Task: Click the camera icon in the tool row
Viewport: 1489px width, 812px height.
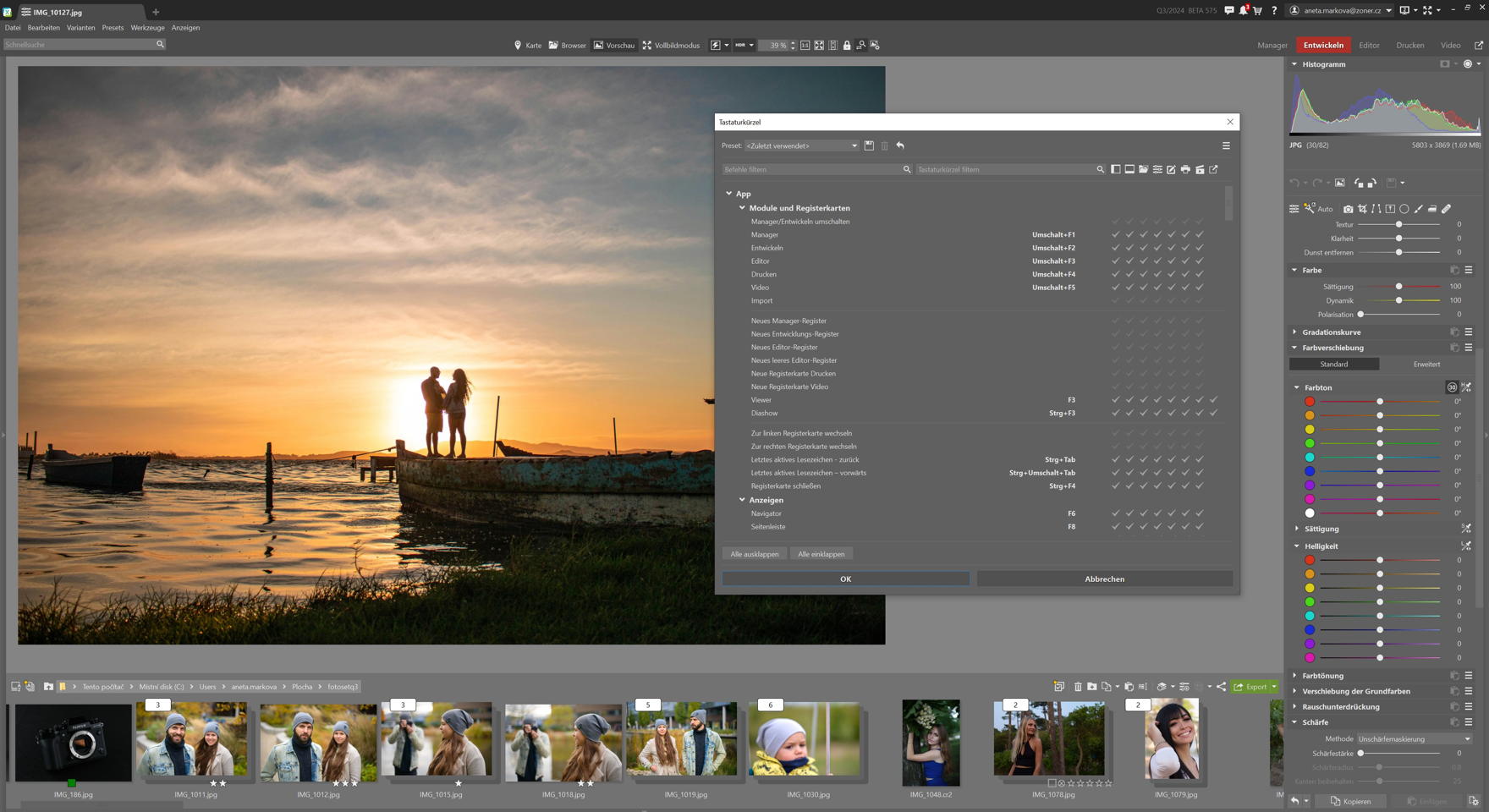Action: [x=1348, y=209]
